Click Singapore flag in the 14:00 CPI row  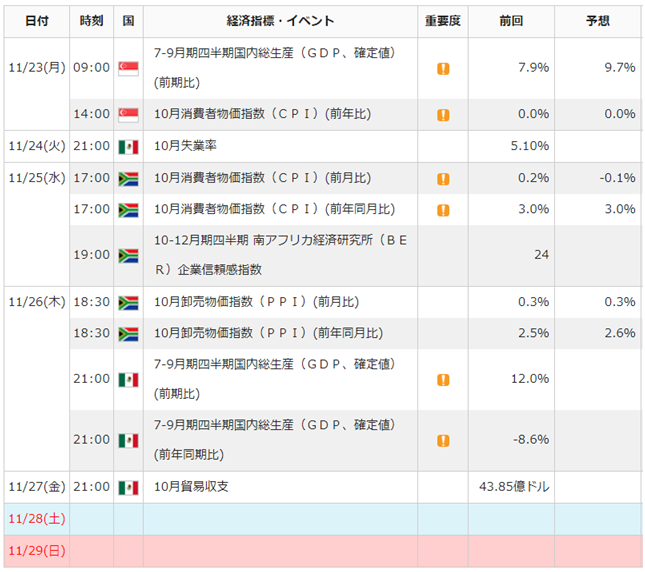tap(128, 114)
